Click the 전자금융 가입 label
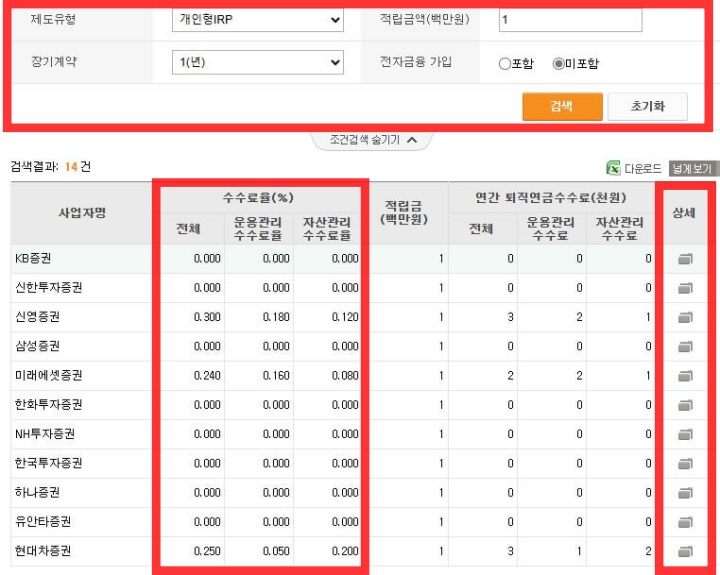Screen dimensions: 720x575 click(416, 62)
